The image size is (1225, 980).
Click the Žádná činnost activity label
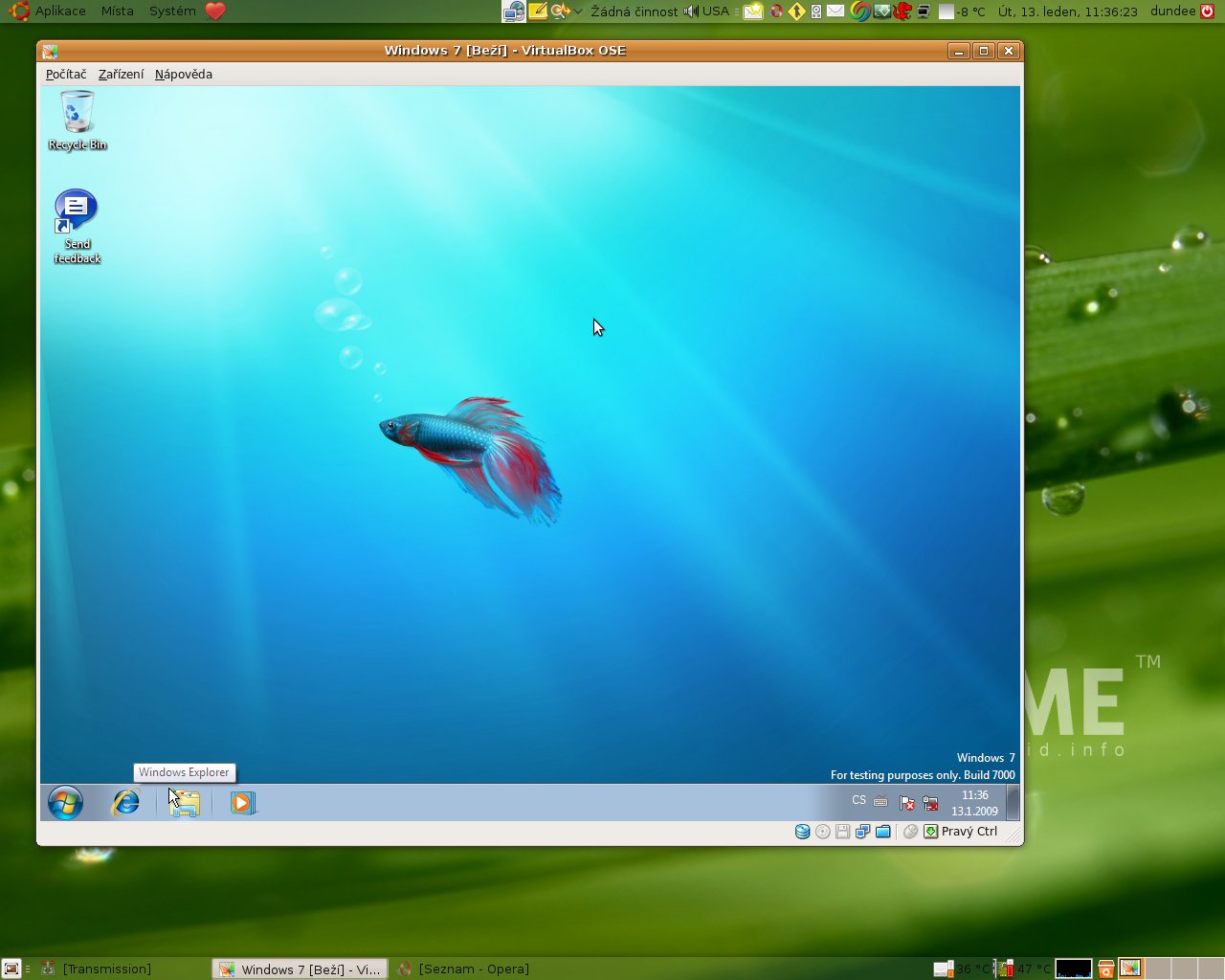[635, 11]
